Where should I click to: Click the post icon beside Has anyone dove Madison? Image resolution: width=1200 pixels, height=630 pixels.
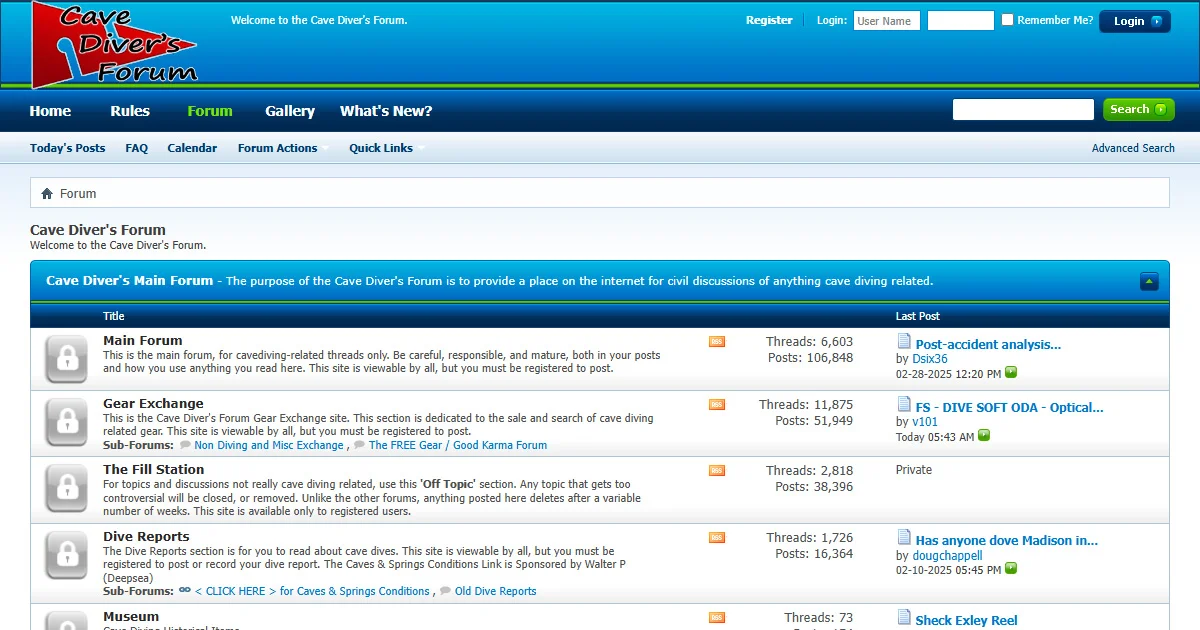(x=904, y=538)
